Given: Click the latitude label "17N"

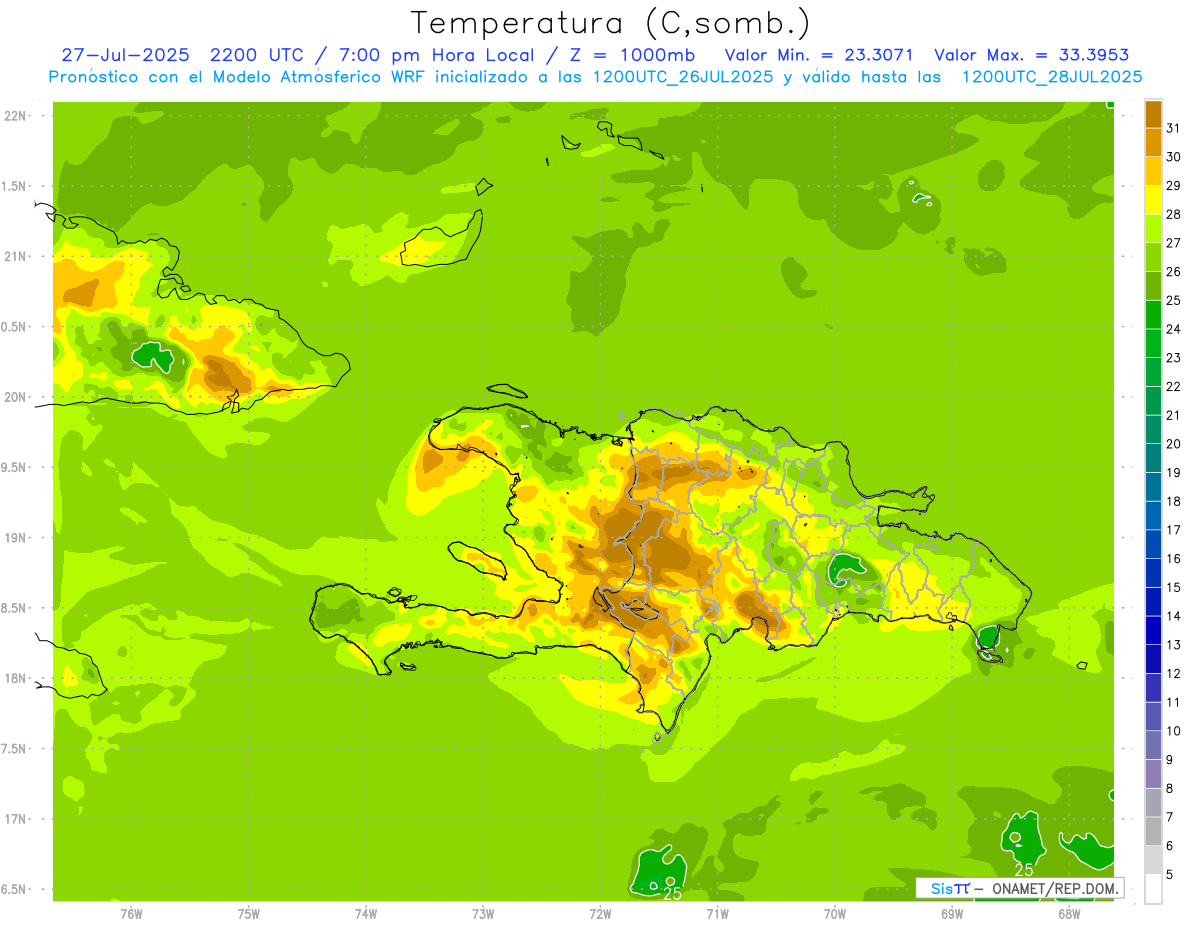Looking at the screenshot, I should 15,819.
